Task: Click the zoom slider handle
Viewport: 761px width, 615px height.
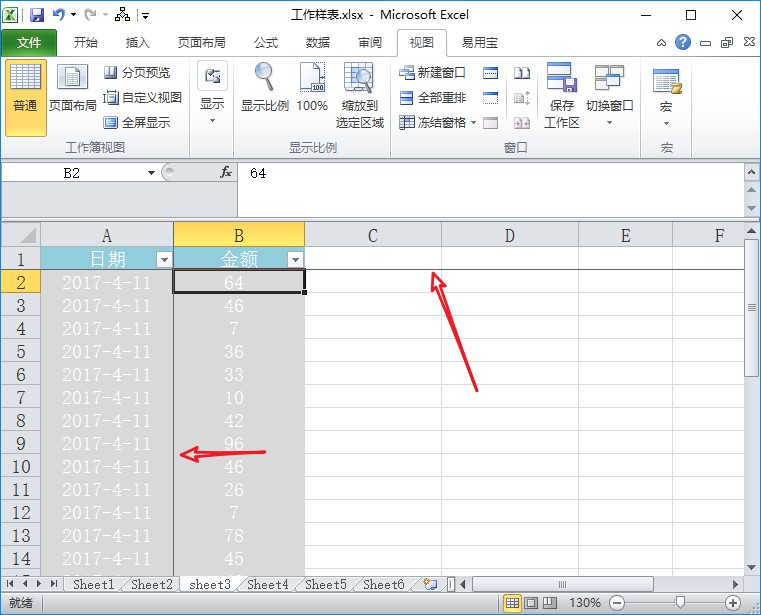Action: [680, 602]
